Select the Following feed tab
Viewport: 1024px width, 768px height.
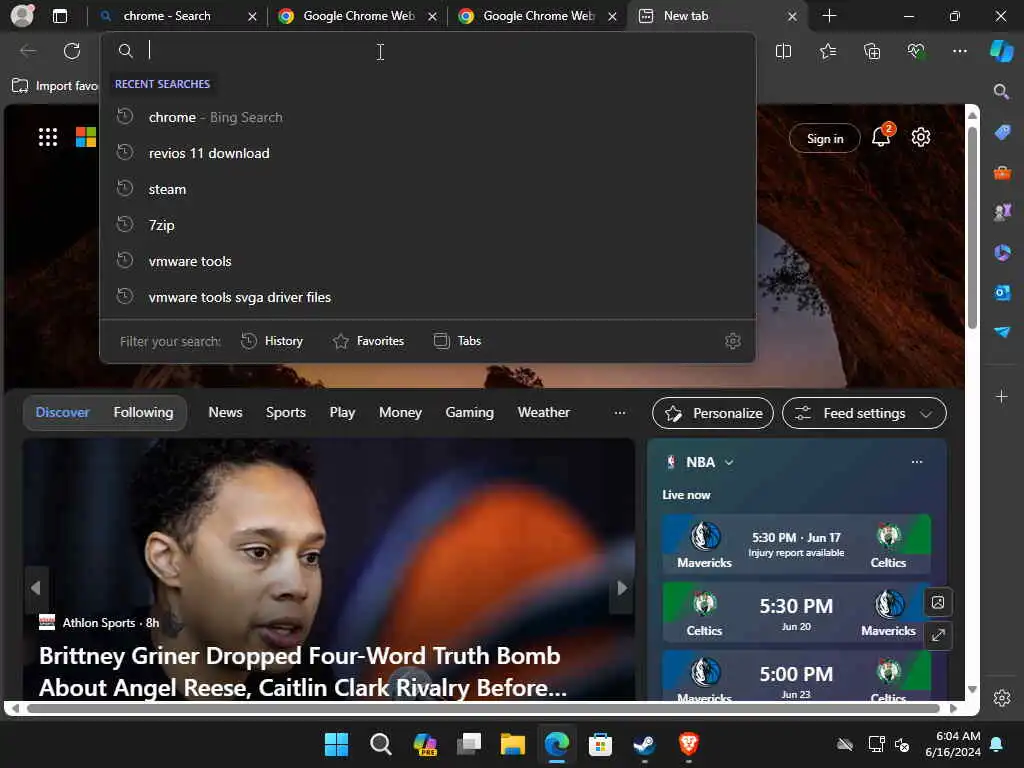144,412
